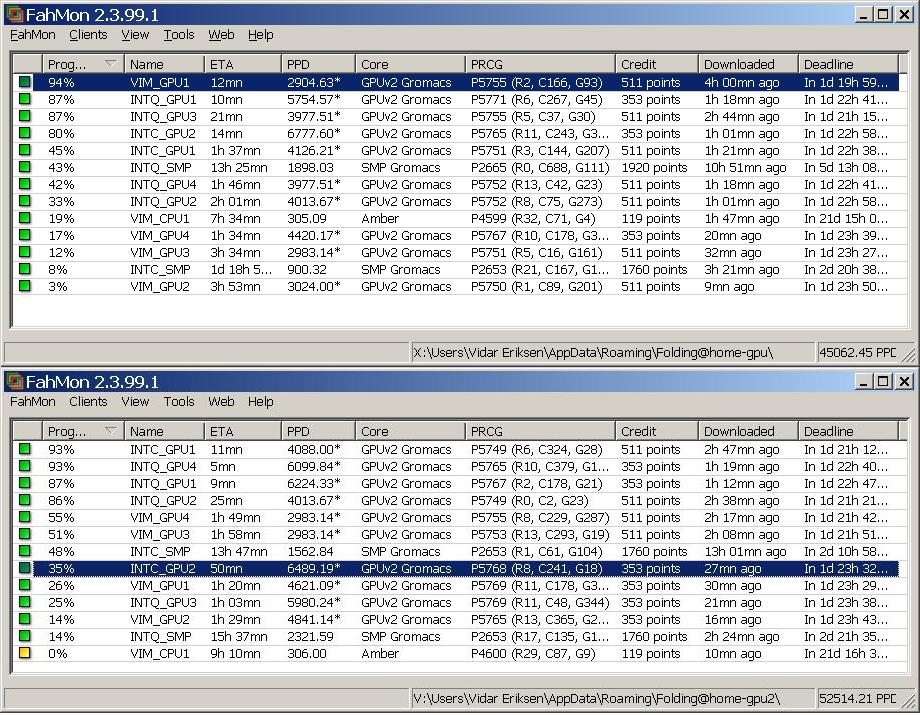The image size is (920, 715).
Task: Click the FahMon app icon in bottom window title bar
Action: pyautogui.click(x=14, y=381)
